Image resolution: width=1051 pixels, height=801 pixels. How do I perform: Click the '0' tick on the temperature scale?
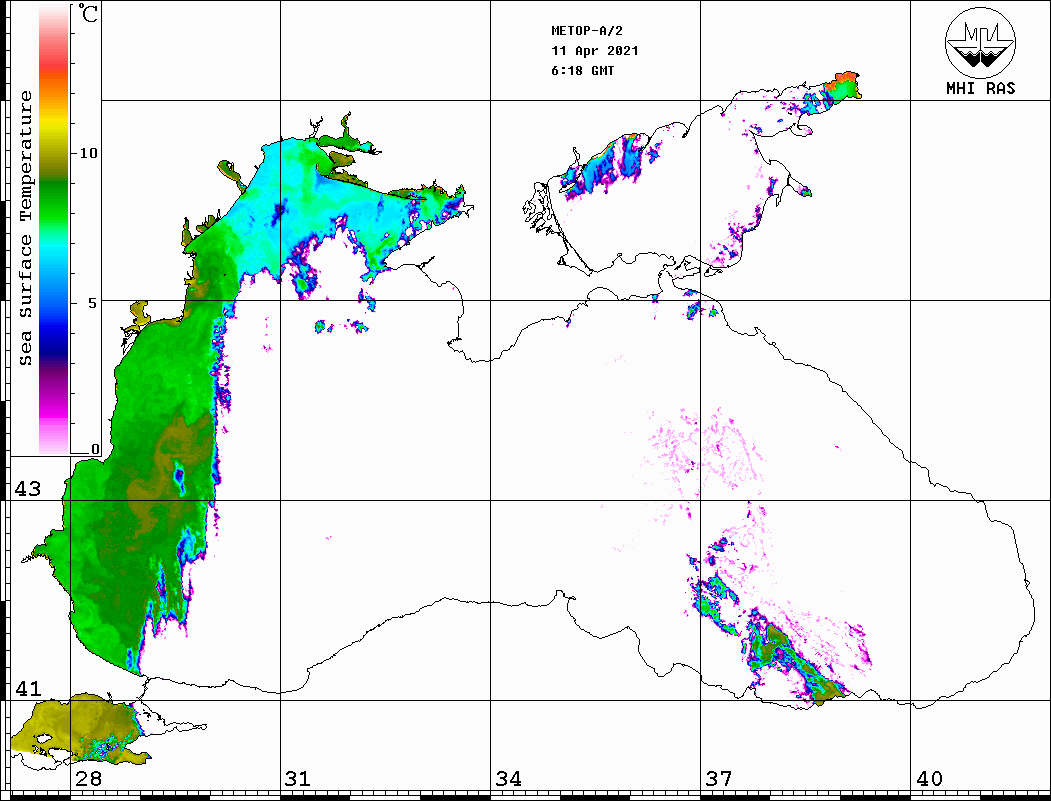point(95,449)
